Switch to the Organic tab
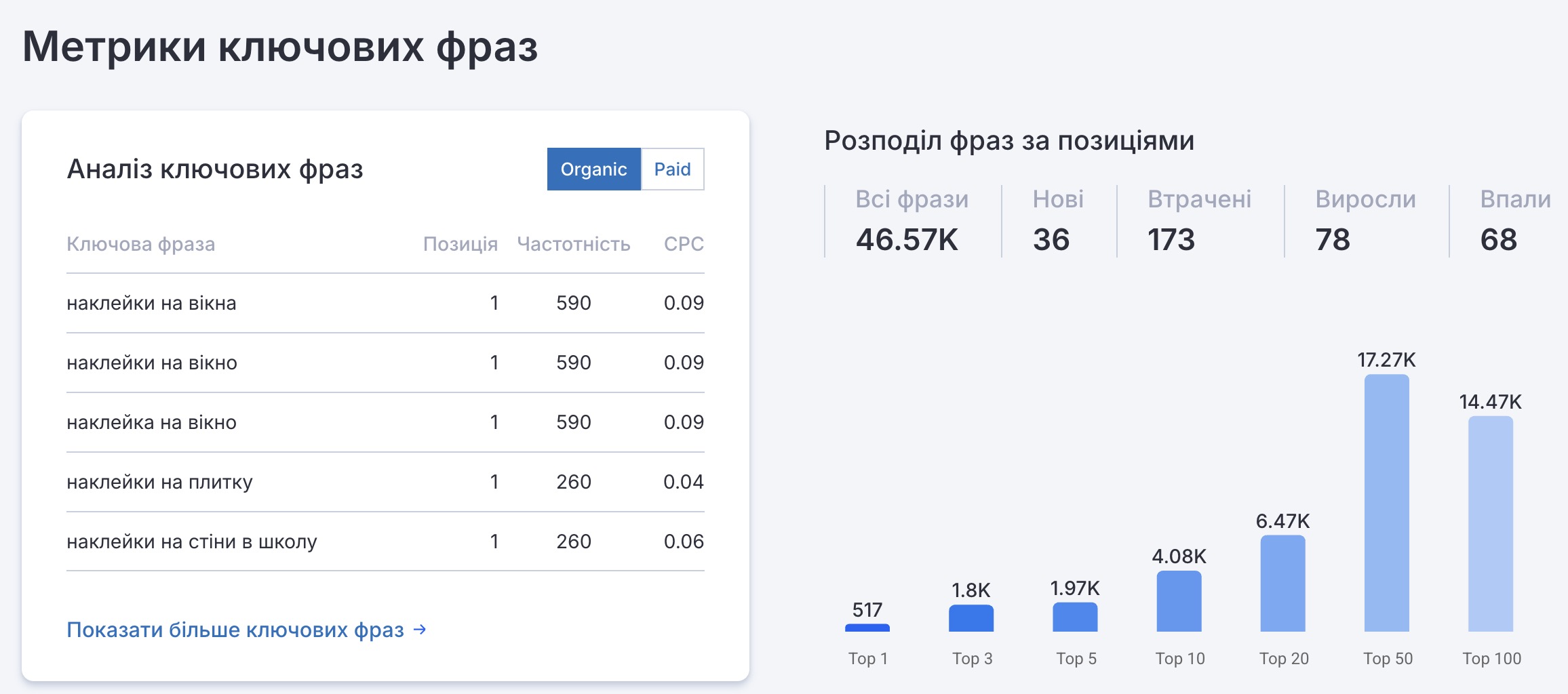 pyautogui.click(x=593, y=169)
